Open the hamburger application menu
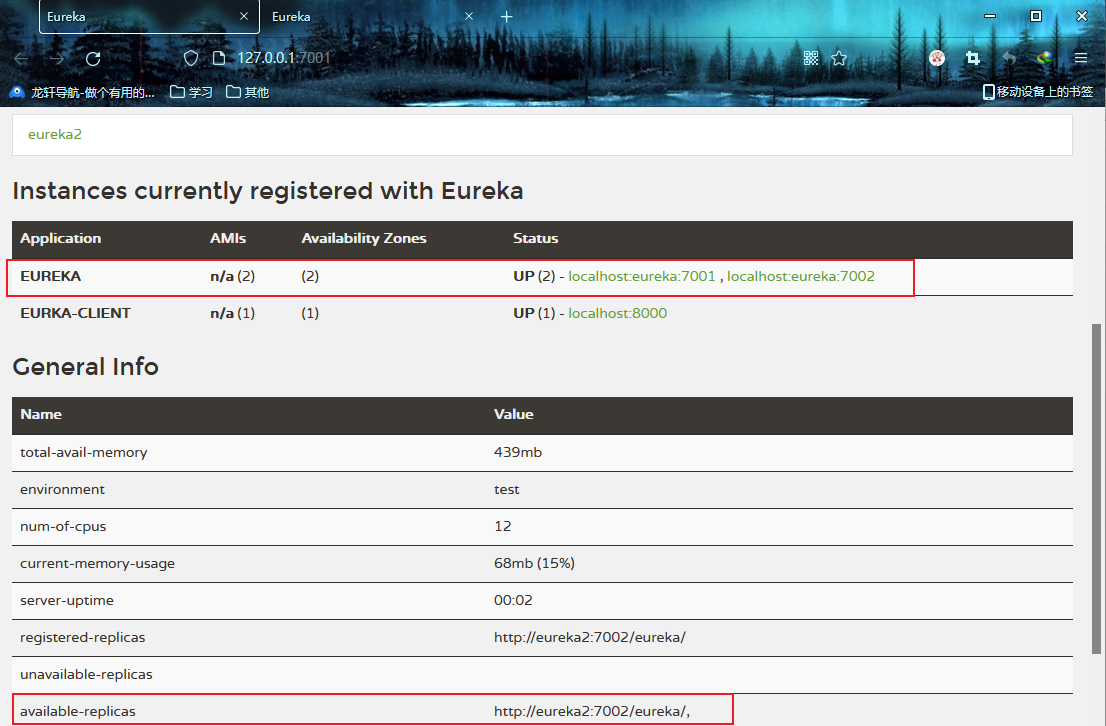The height and width of the screenshot is (726, 1106). pyautogui.click(x=1081, y=58)
